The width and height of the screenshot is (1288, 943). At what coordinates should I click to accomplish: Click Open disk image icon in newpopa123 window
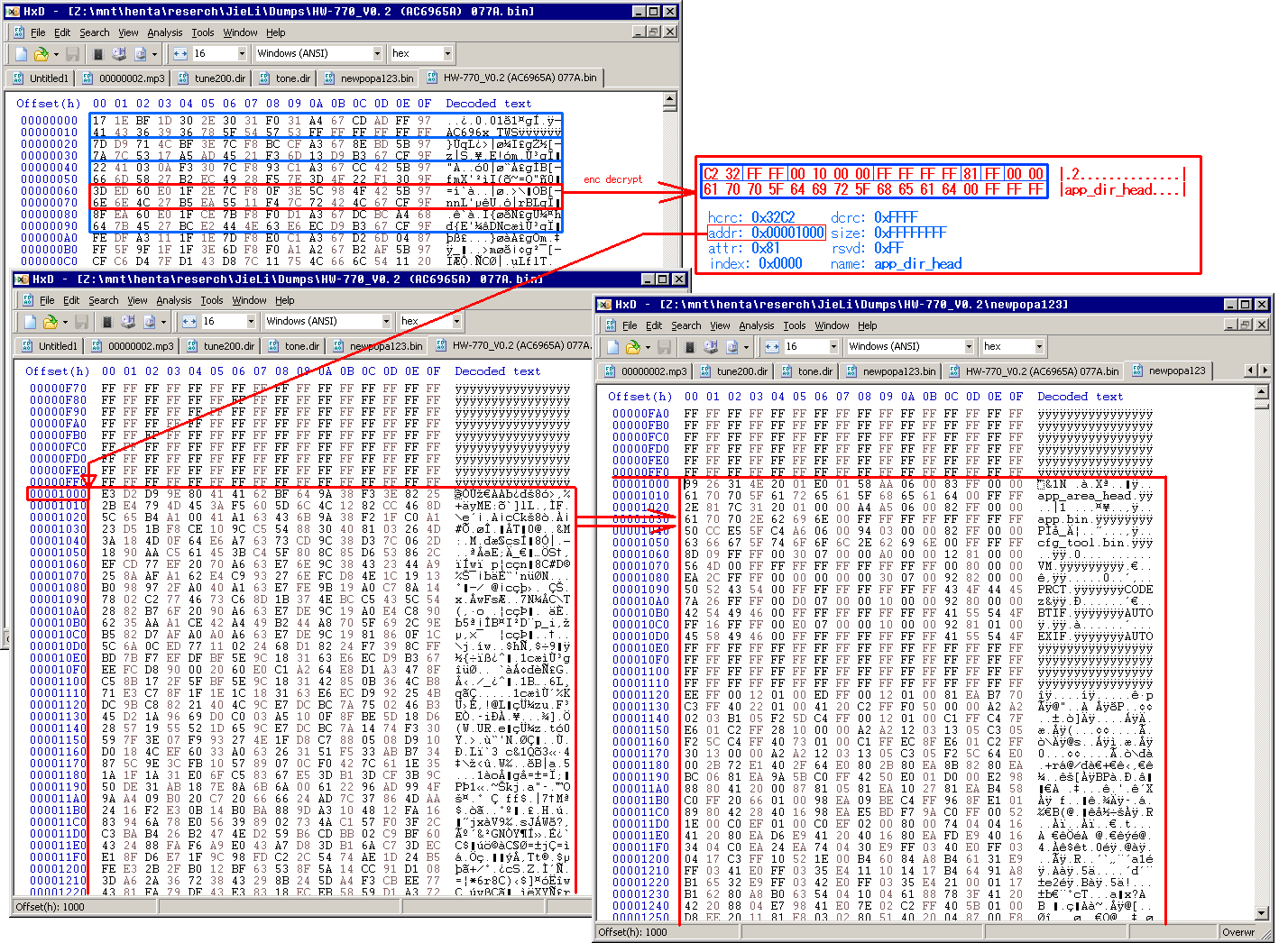click(x=731, y=347)
